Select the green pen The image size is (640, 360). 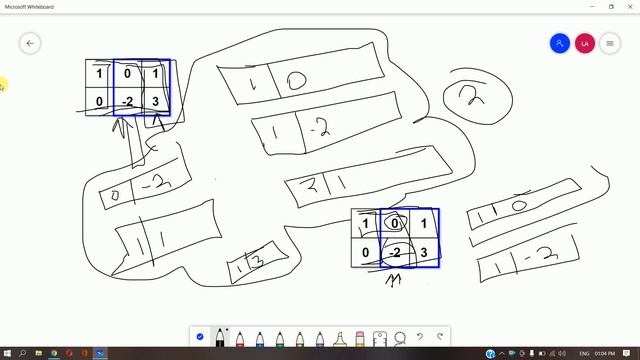pyautogui.click(x=280, y=339)
